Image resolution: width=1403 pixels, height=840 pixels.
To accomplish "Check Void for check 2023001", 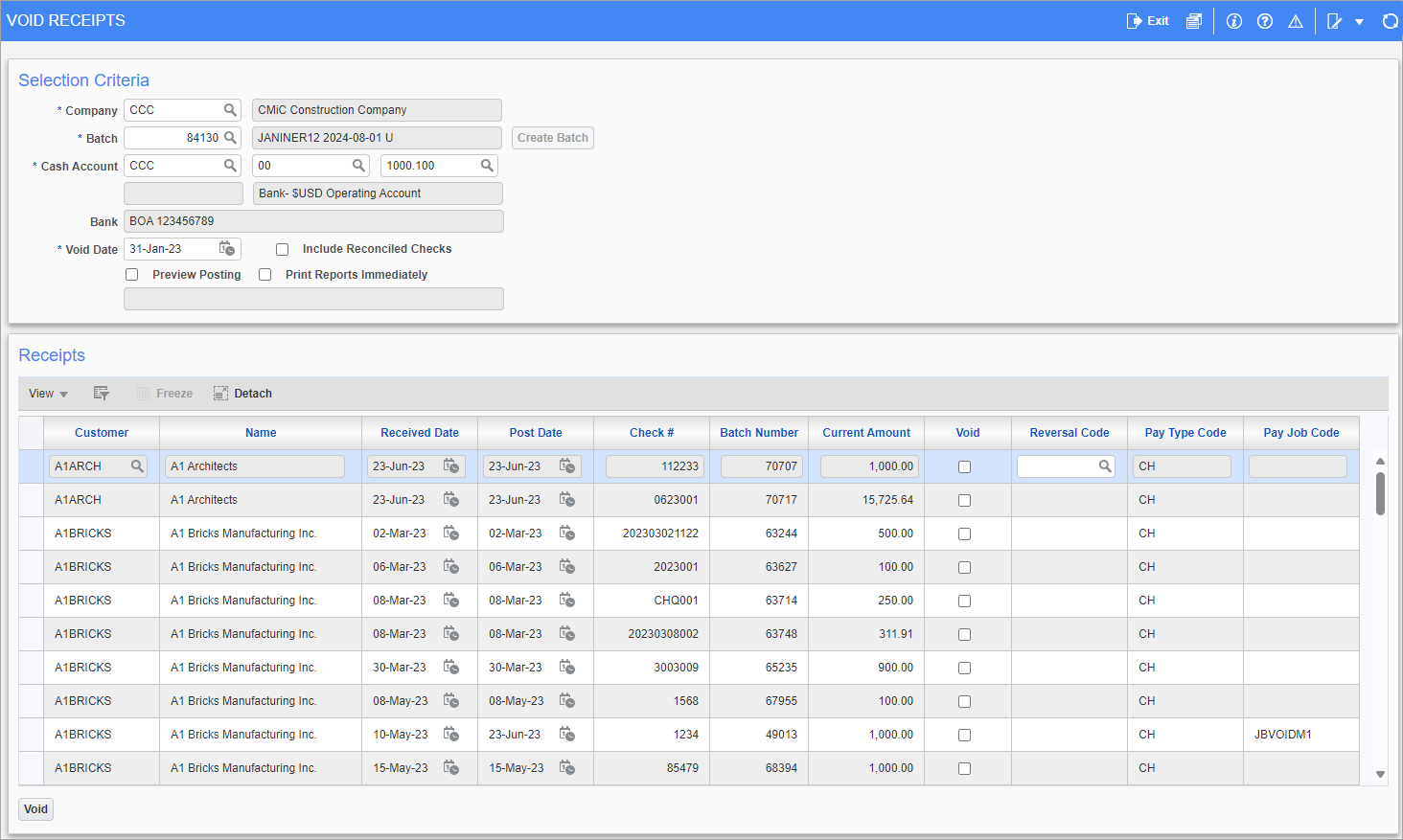I will pos(964,568).
